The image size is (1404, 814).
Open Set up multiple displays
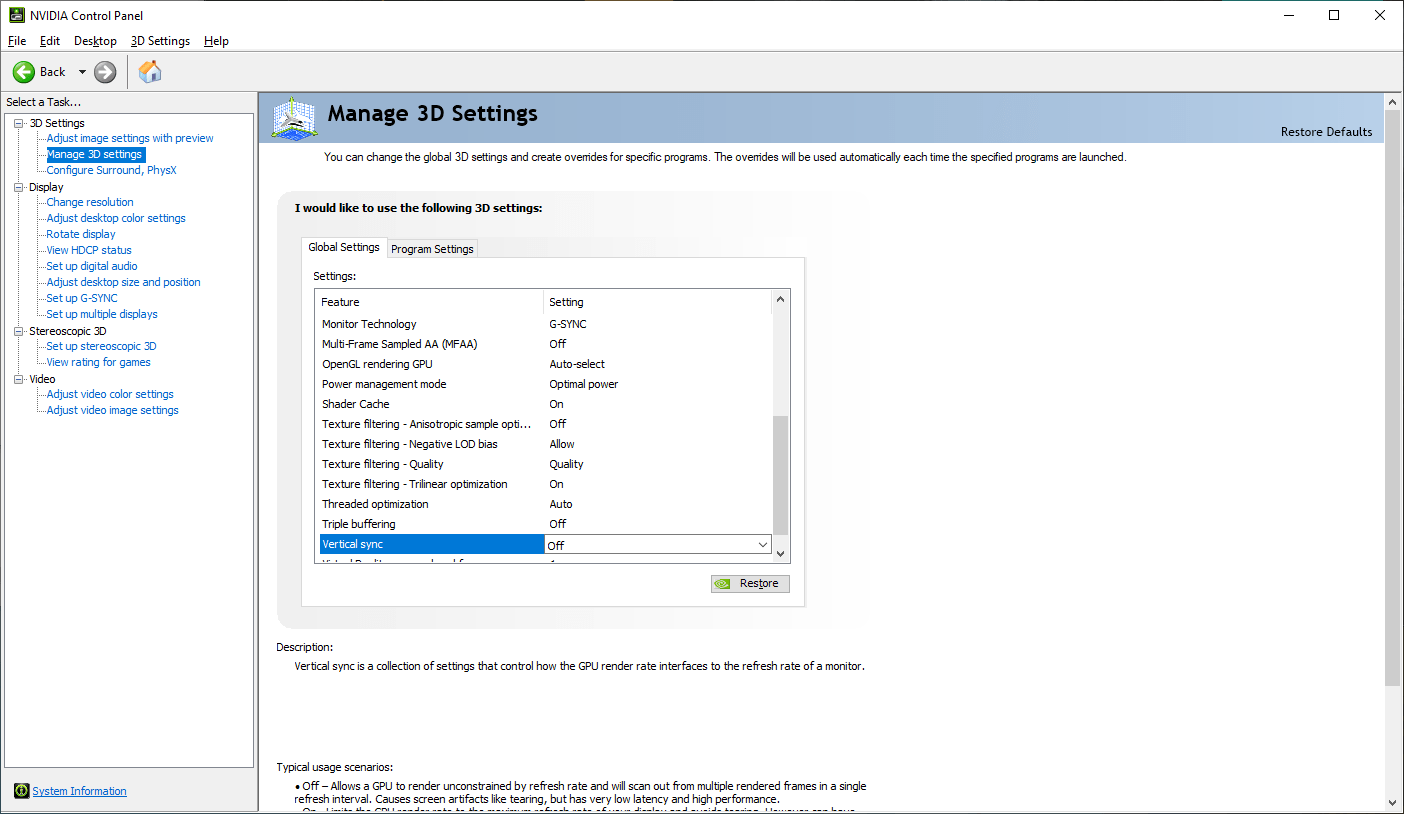click(102, 314)
